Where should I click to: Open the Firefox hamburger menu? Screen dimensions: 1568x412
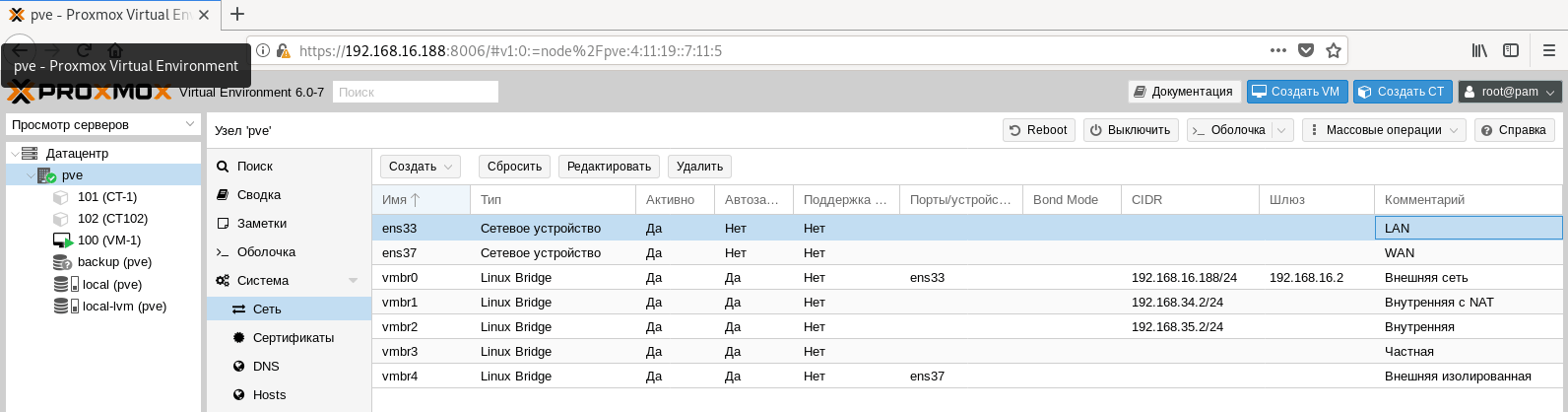(1548, 50)
